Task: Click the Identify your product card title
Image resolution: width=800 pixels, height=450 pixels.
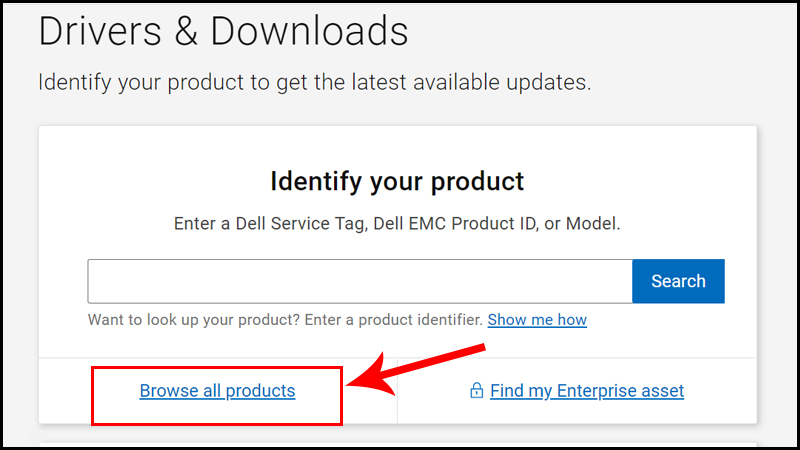Action: 397,182
